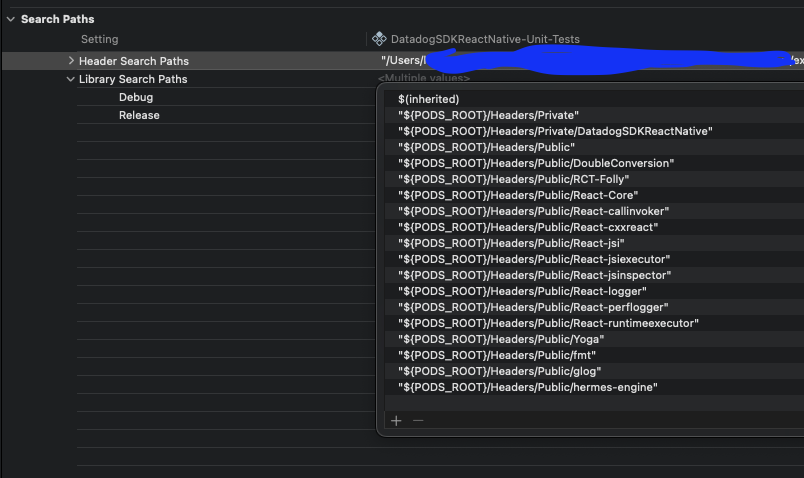Click the Search Paths section title
The width and height of the screenshot is (804, 478).
point(57,19)
